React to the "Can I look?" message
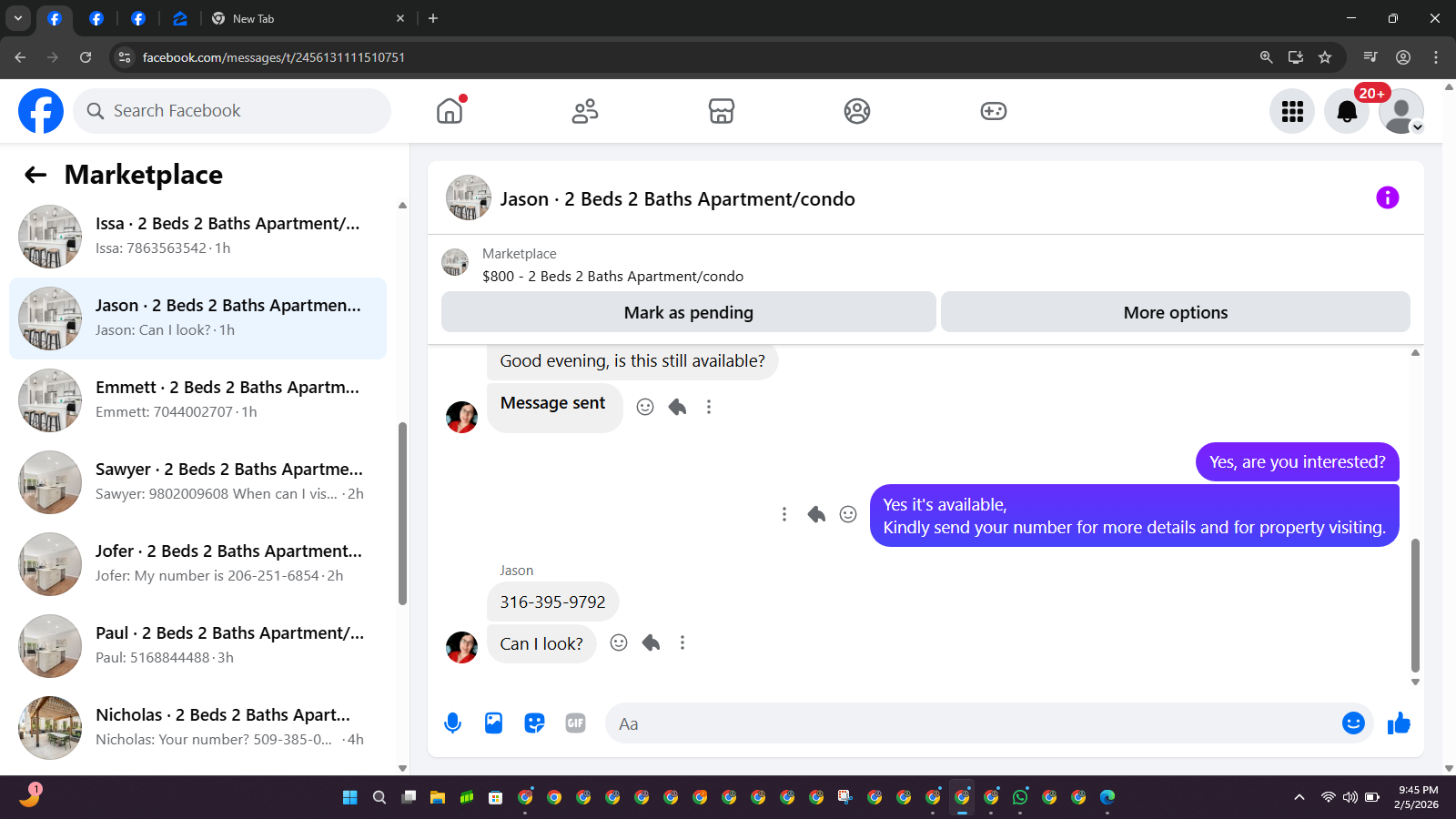 619,642
